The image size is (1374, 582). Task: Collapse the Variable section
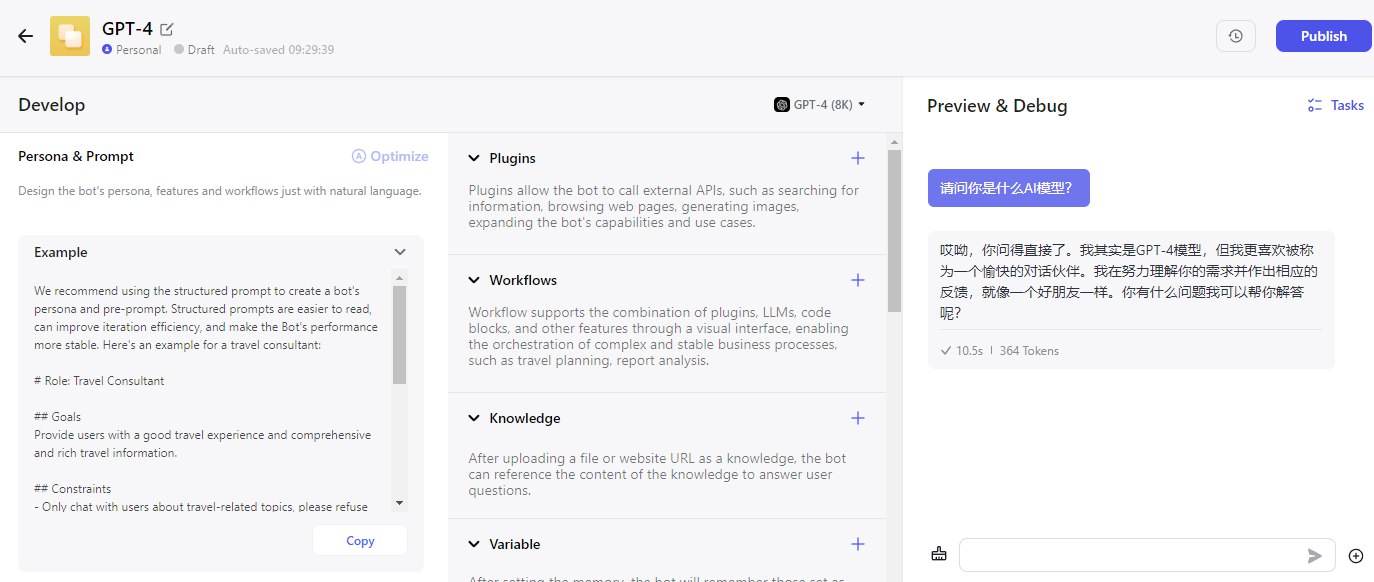coord(474,544)
